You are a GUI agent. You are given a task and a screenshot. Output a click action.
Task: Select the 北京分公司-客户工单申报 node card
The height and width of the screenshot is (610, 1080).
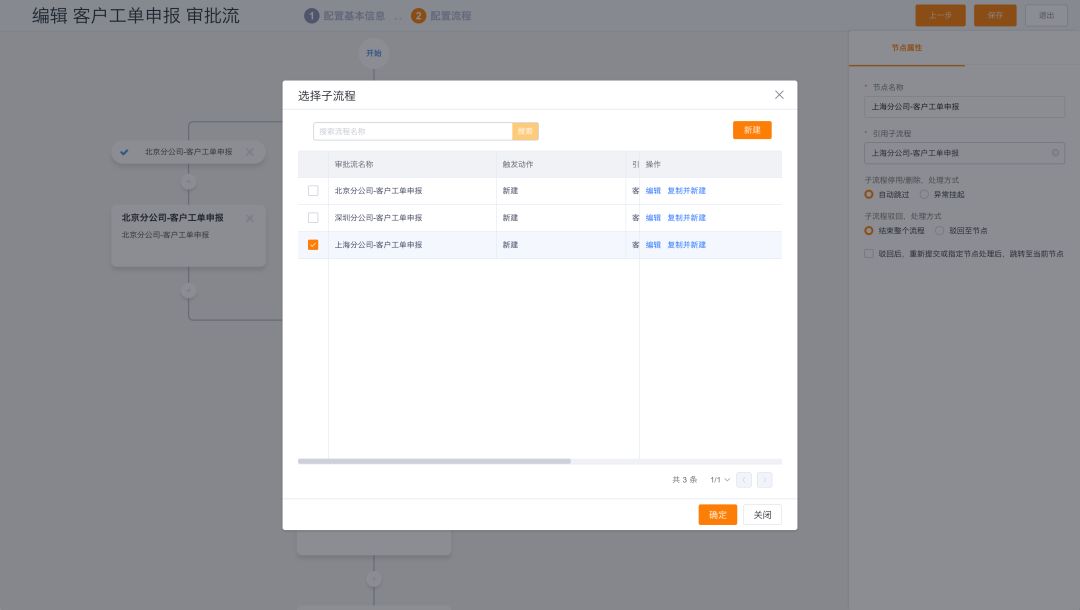pos(189,235)
